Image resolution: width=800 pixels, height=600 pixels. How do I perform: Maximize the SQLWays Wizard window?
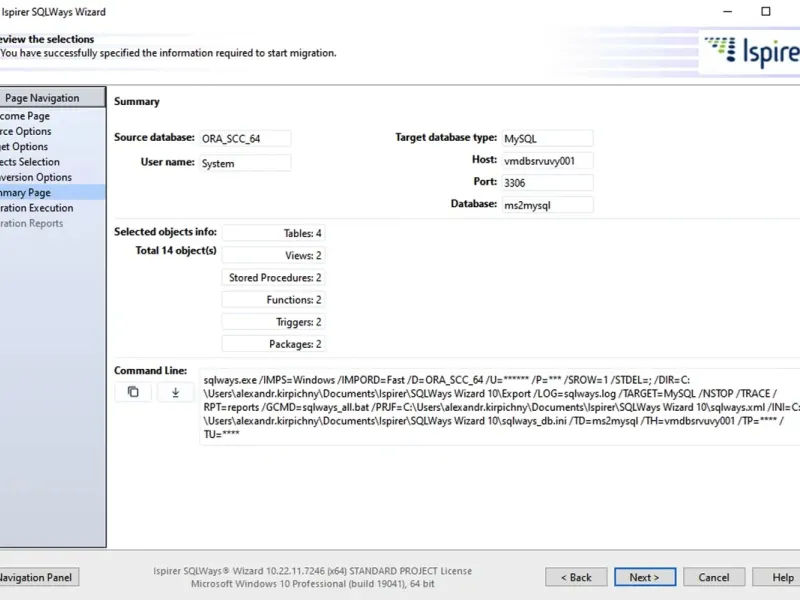[765, 11]
